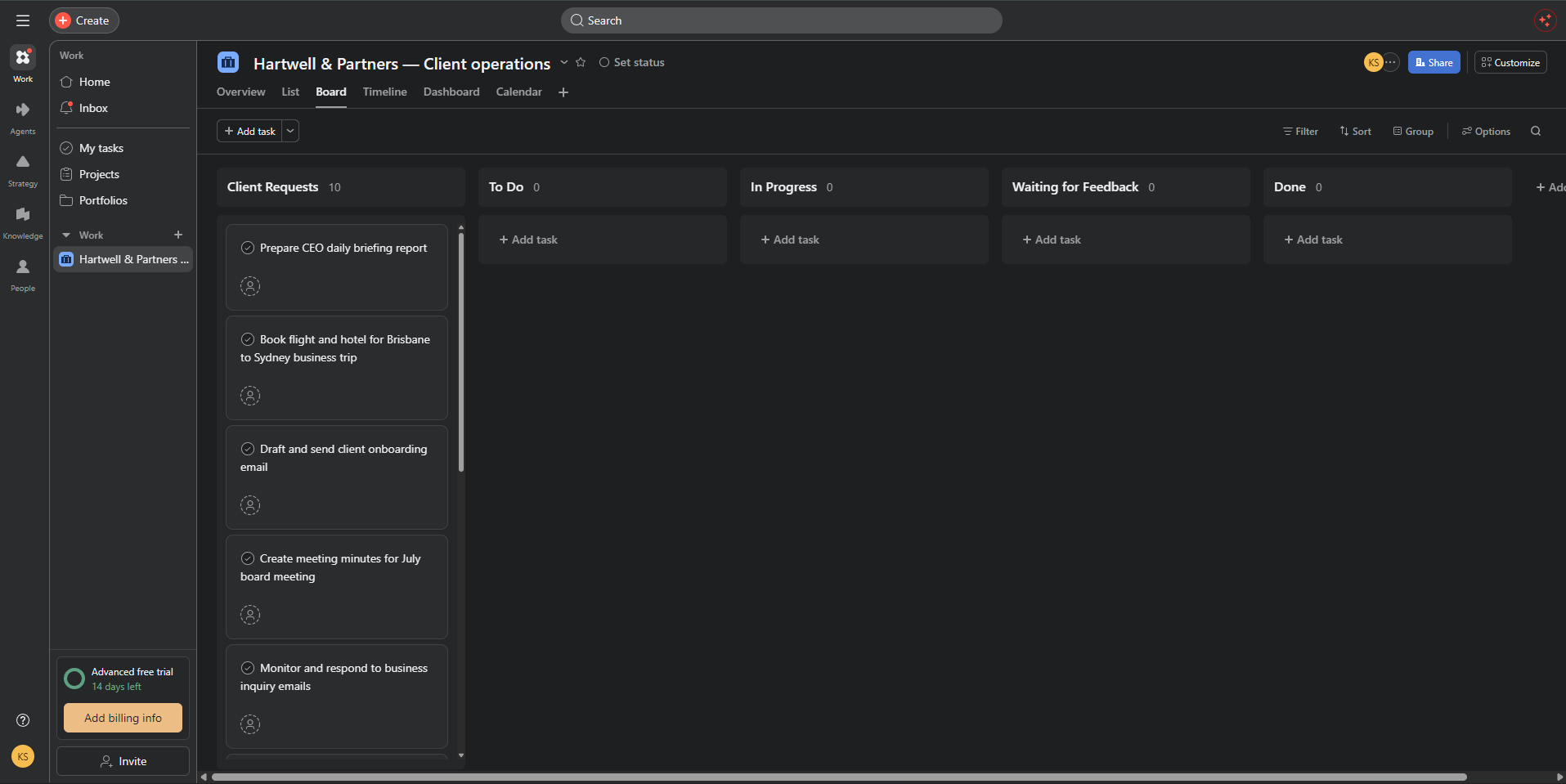Image resolution: width=1566 pixels, height=784 pixels.
Task: Click the help question mark icon
Action: (23, 720)
